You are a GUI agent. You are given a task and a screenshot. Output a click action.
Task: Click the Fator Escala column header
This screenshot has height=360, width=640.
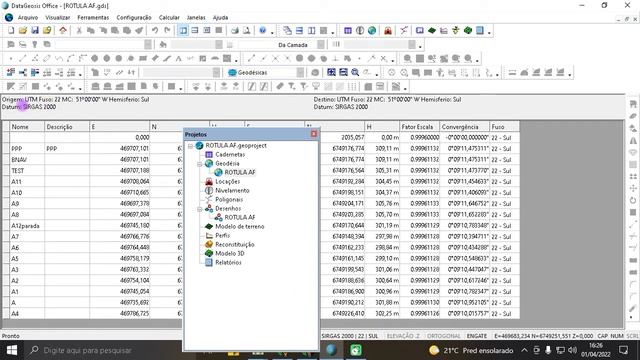[419, 127]
